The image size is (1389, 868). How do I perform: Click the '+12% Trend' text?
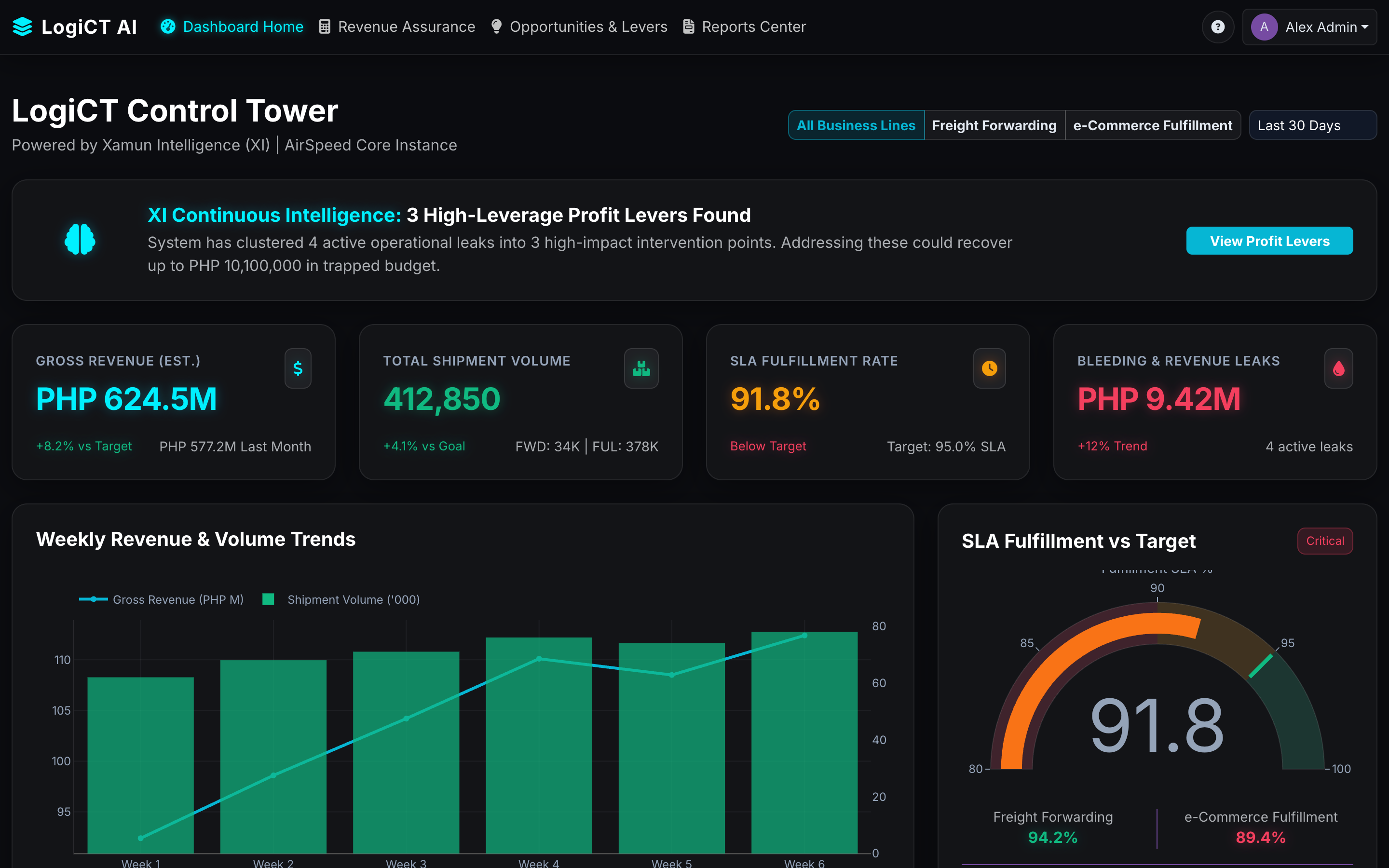click(1112, 446)
